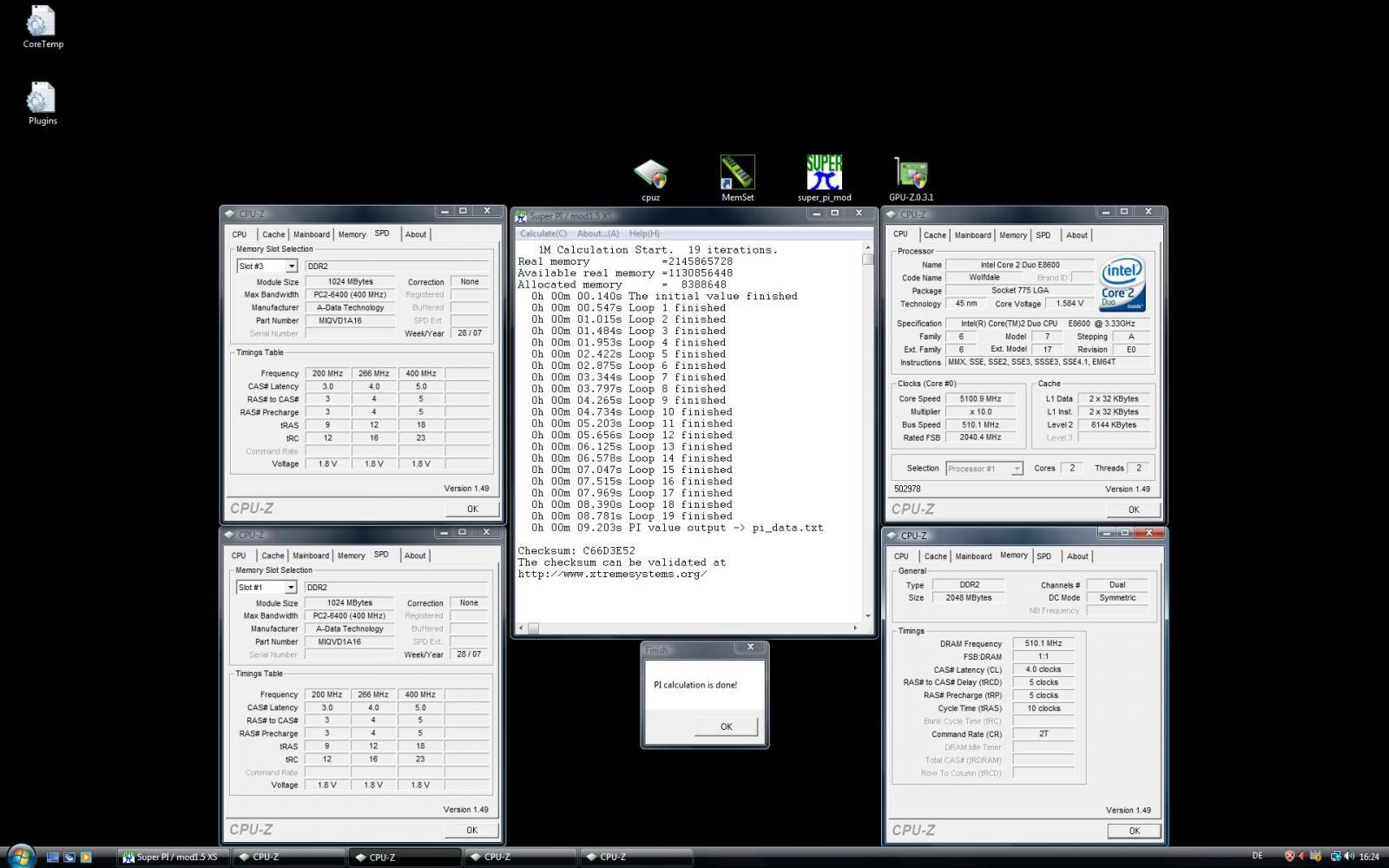The image size is (1389, 868).
Task: Click the DE language indicator in taskbar
Action: [1258, 856]
